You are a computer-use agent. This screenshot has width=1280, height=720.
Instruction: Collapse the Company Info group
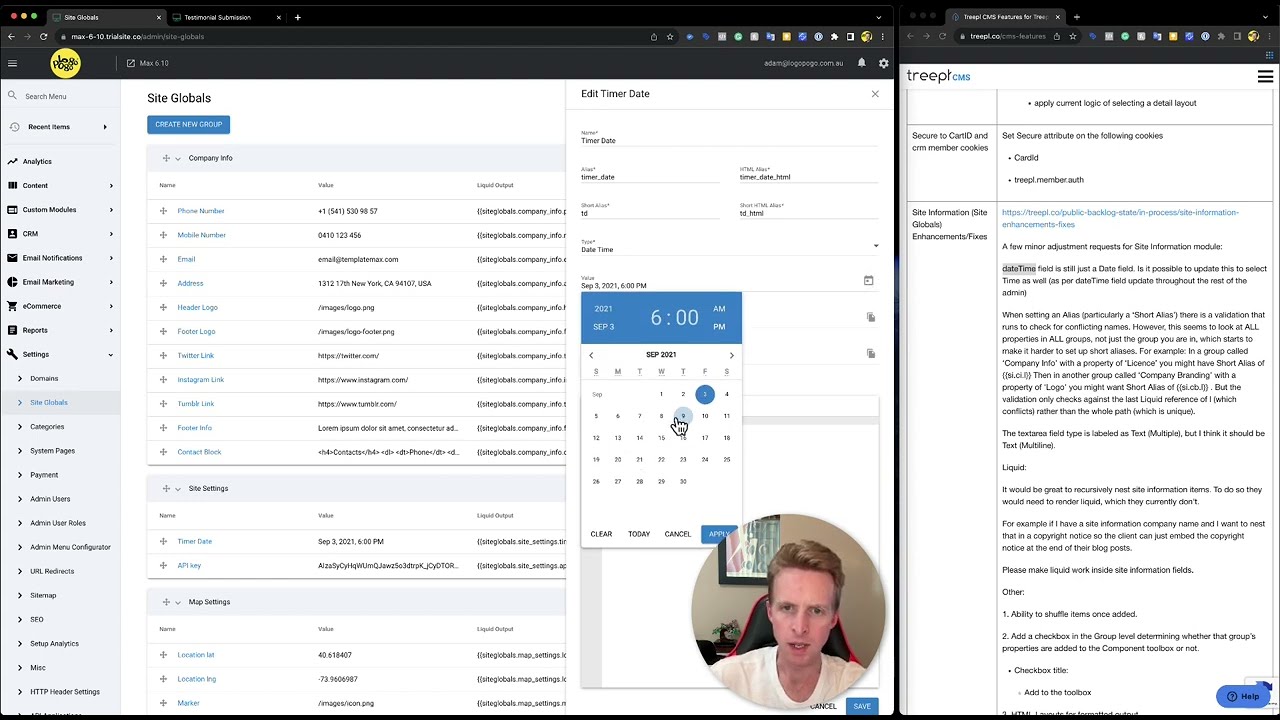(x=178, y=158)
